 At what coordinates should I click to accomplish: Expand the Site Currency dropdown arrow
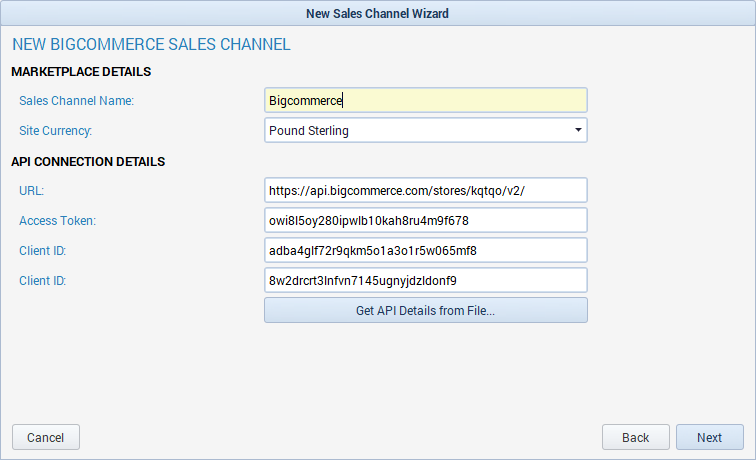(578, 130)
